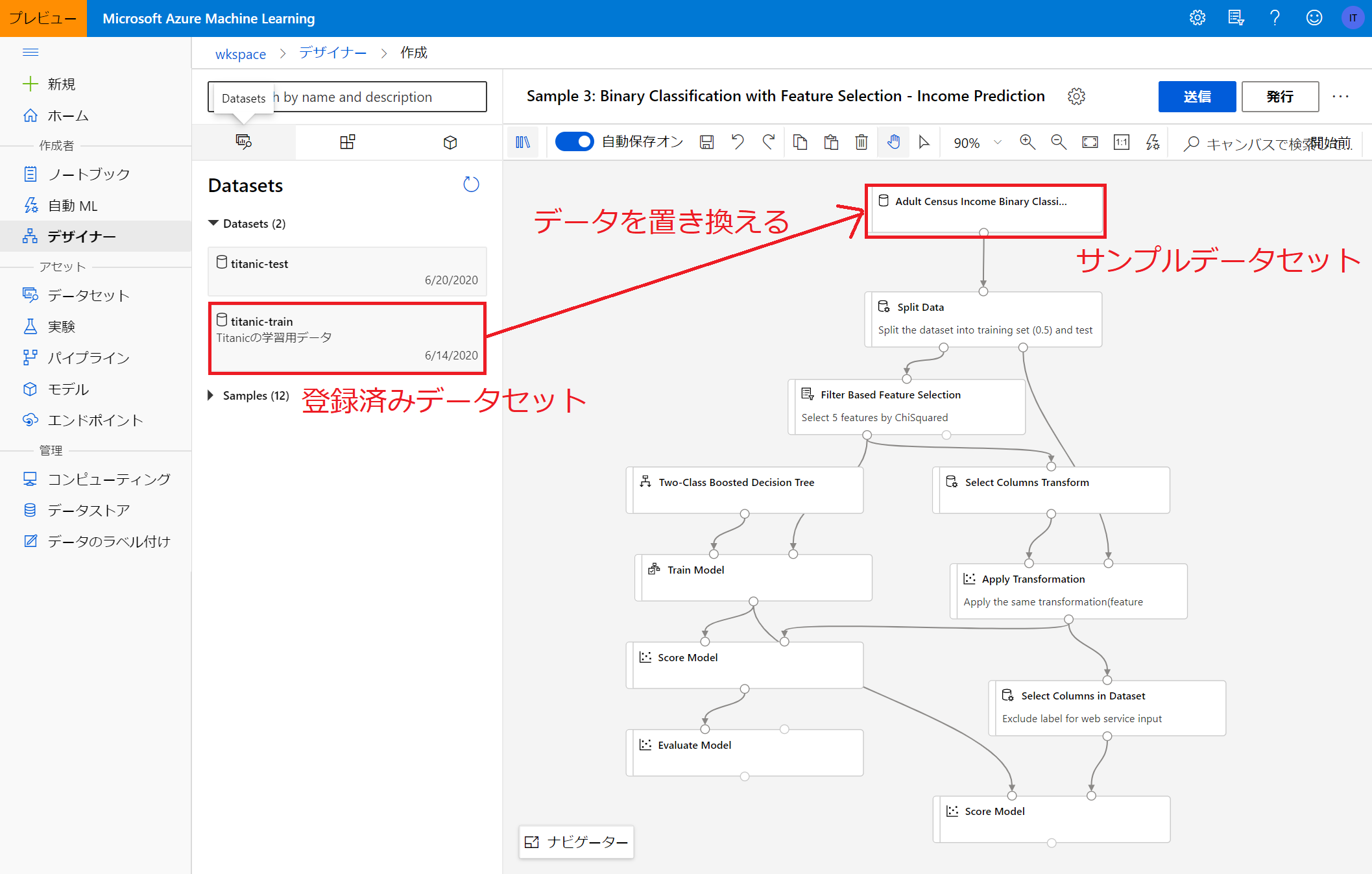Image resolution: width=1372 pixels, height=874 pixels.
Task: Click the Zoom in magnifier icon
Action: point(1027,141)
